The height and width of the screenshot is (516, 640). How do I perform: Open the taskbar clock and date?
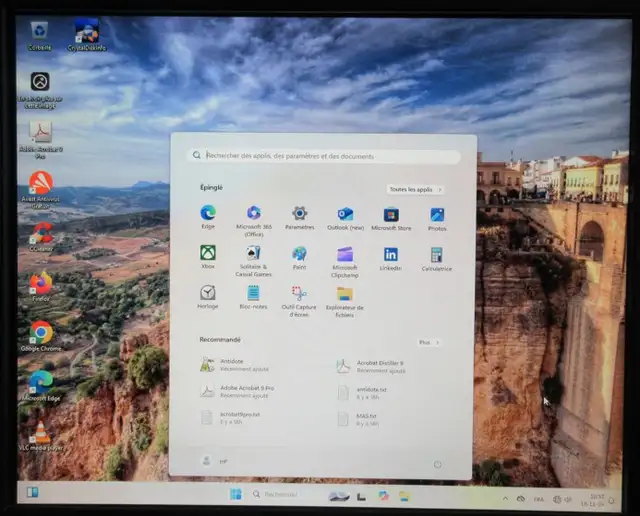point(593,500)
